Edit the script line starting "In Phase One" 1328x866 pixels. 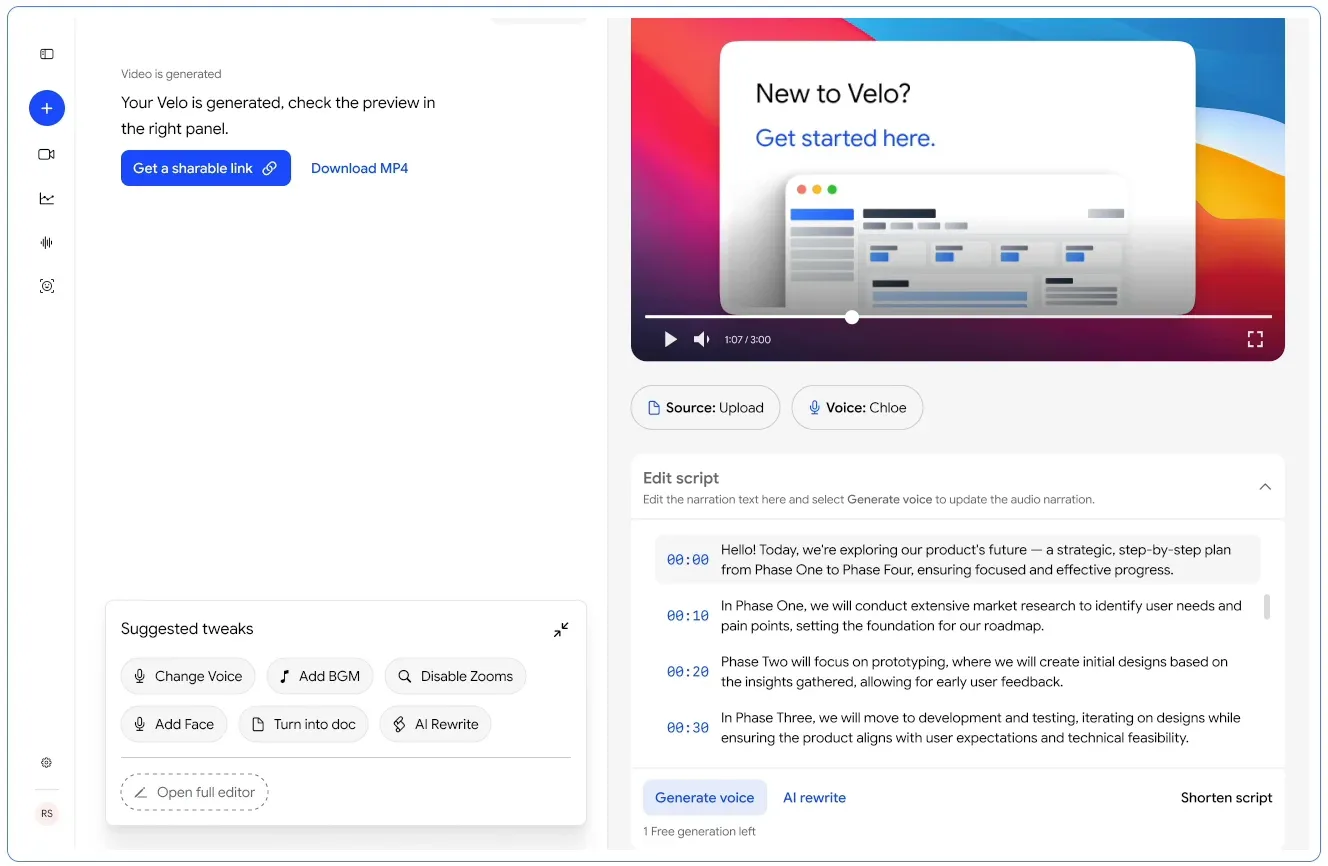coord(981,616)
